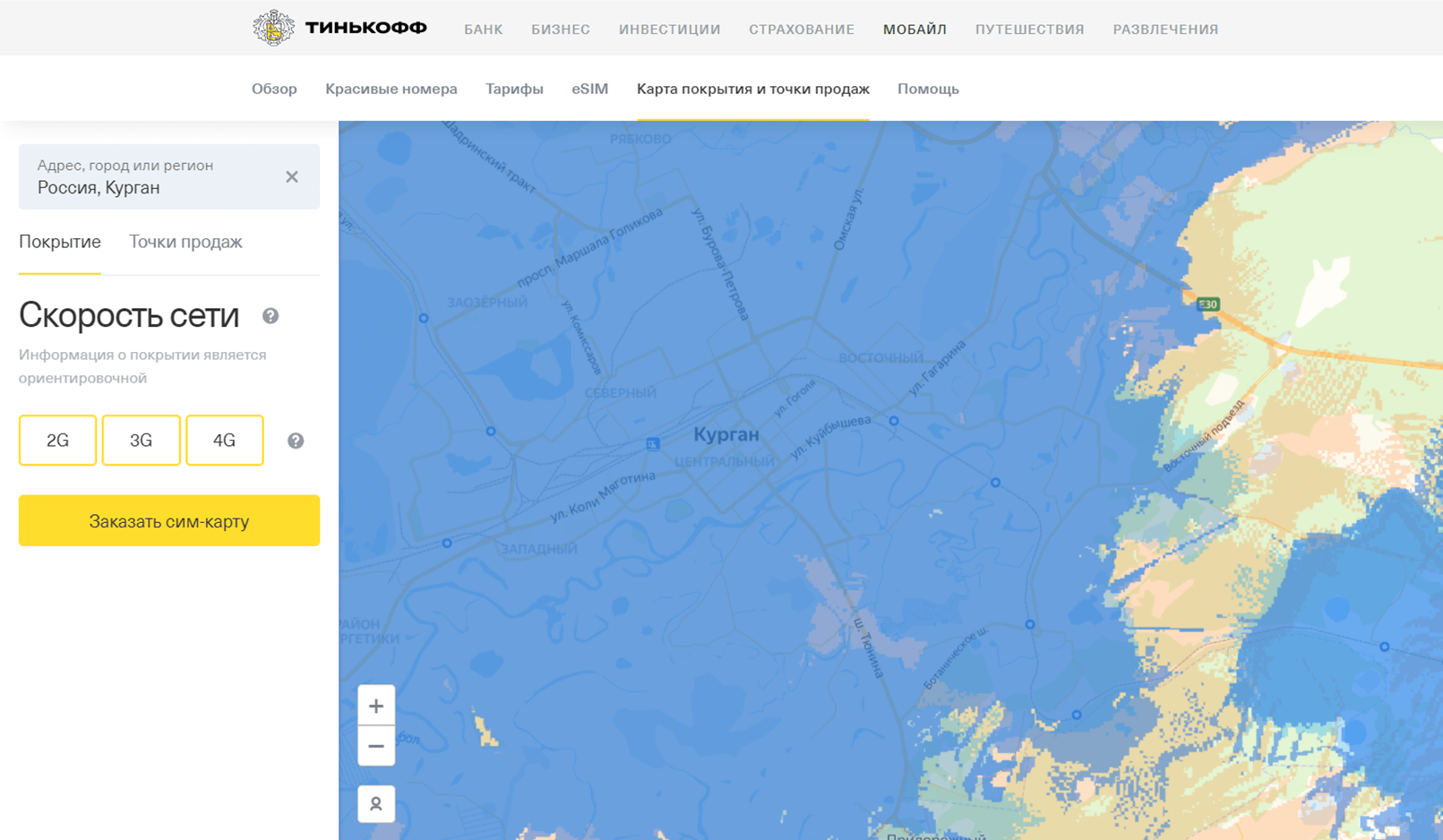This screenshot has height=840, width=1443.
Task: Click the Курган city label on map
Action: [726, 434]
